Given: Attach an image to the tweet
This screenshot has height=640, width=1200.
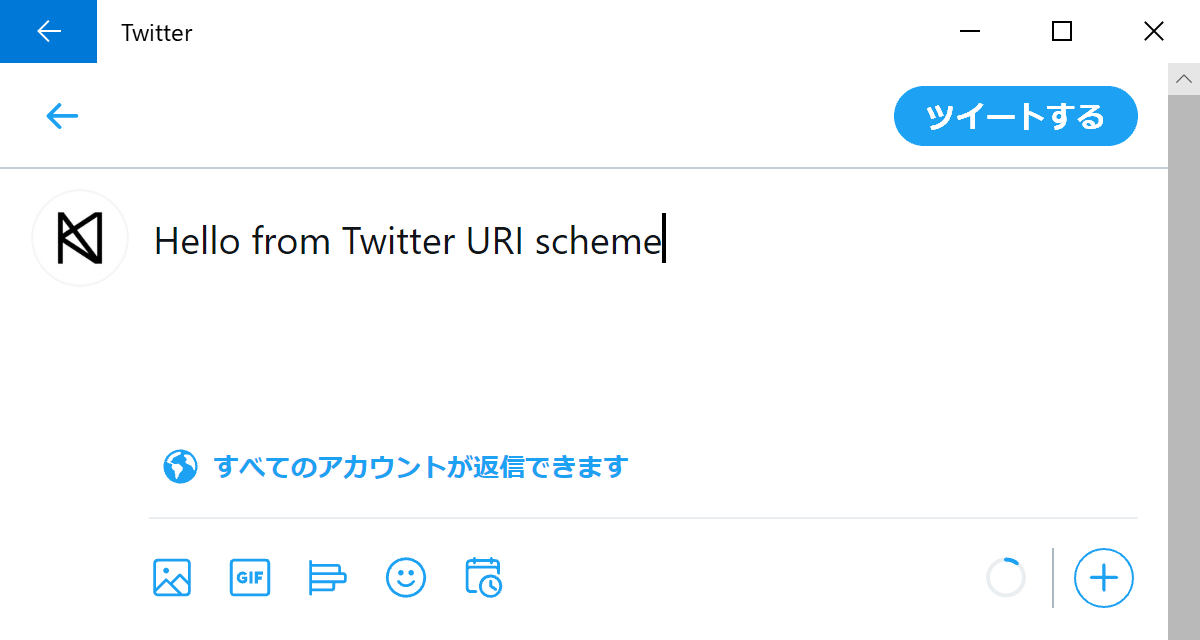Looking at the screenshot, I should (171, 577).
